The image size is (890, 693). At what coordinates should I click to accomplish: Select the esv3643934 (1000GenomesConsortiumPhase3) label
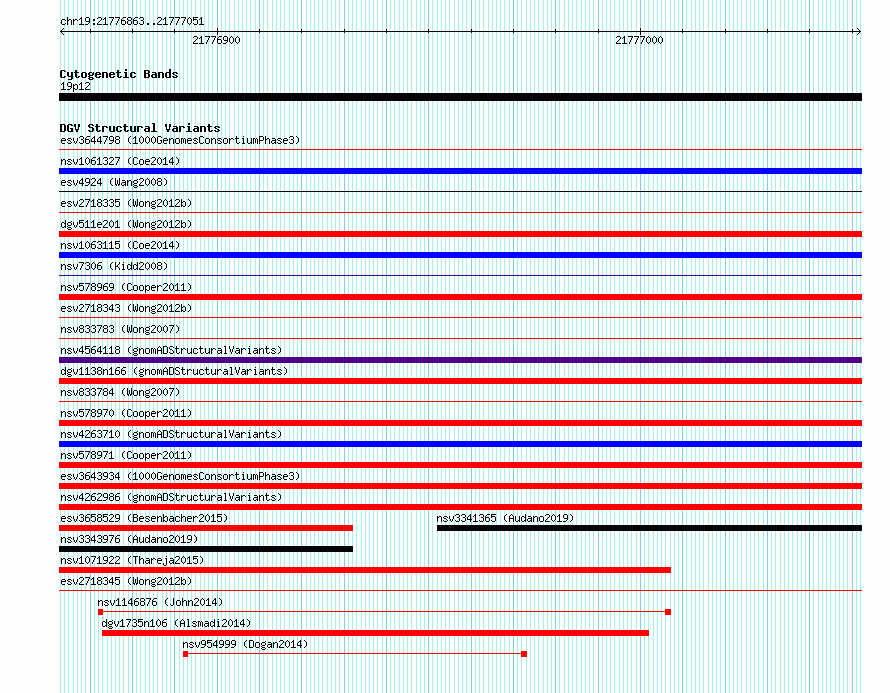pyautogui.click(x=180, y=476)
